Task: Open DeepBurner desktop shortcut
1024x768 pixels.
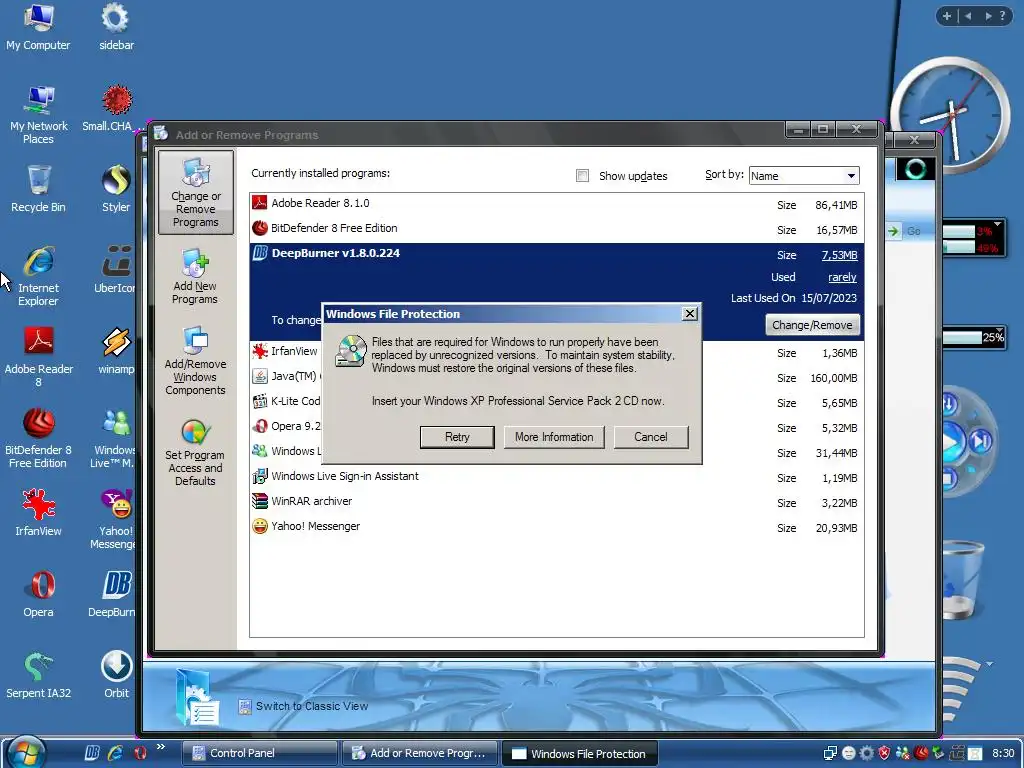Action: (x=112, y=594)
